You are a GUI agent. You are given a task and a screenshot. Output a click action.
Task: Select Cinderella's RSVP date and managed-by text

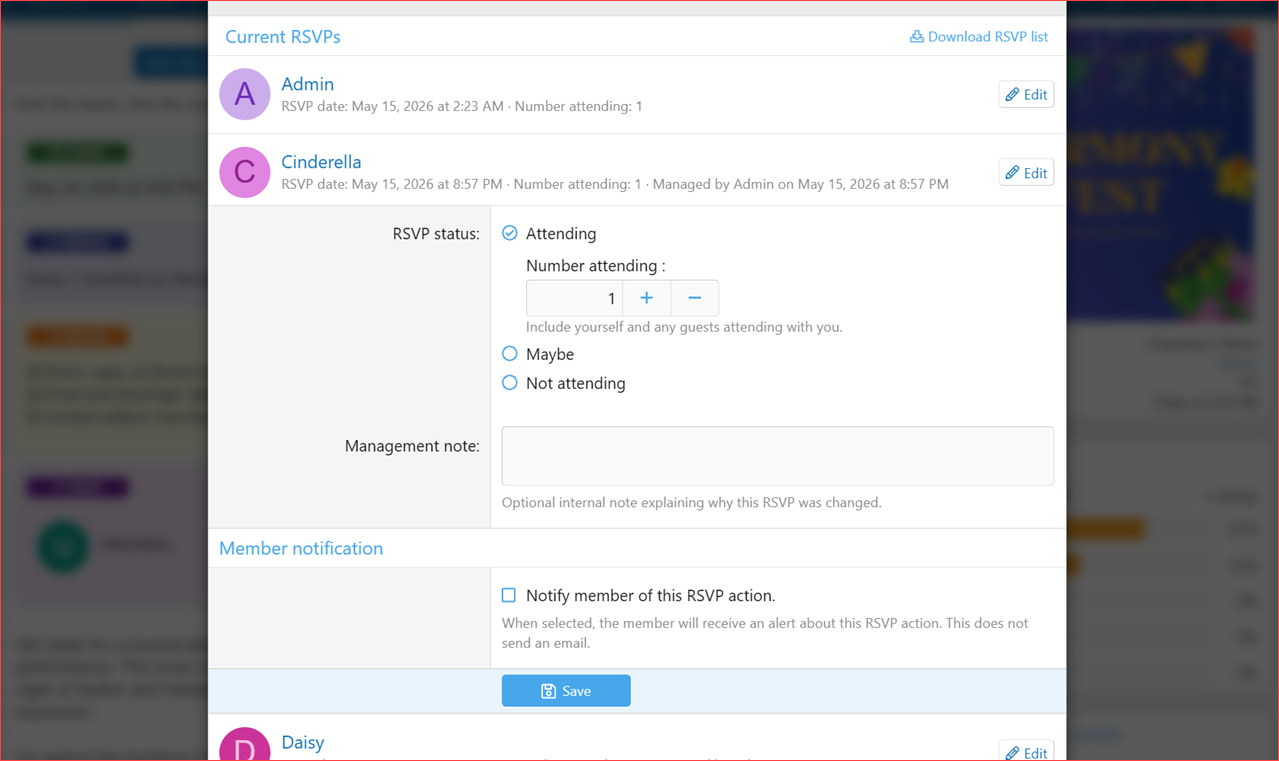615,184
